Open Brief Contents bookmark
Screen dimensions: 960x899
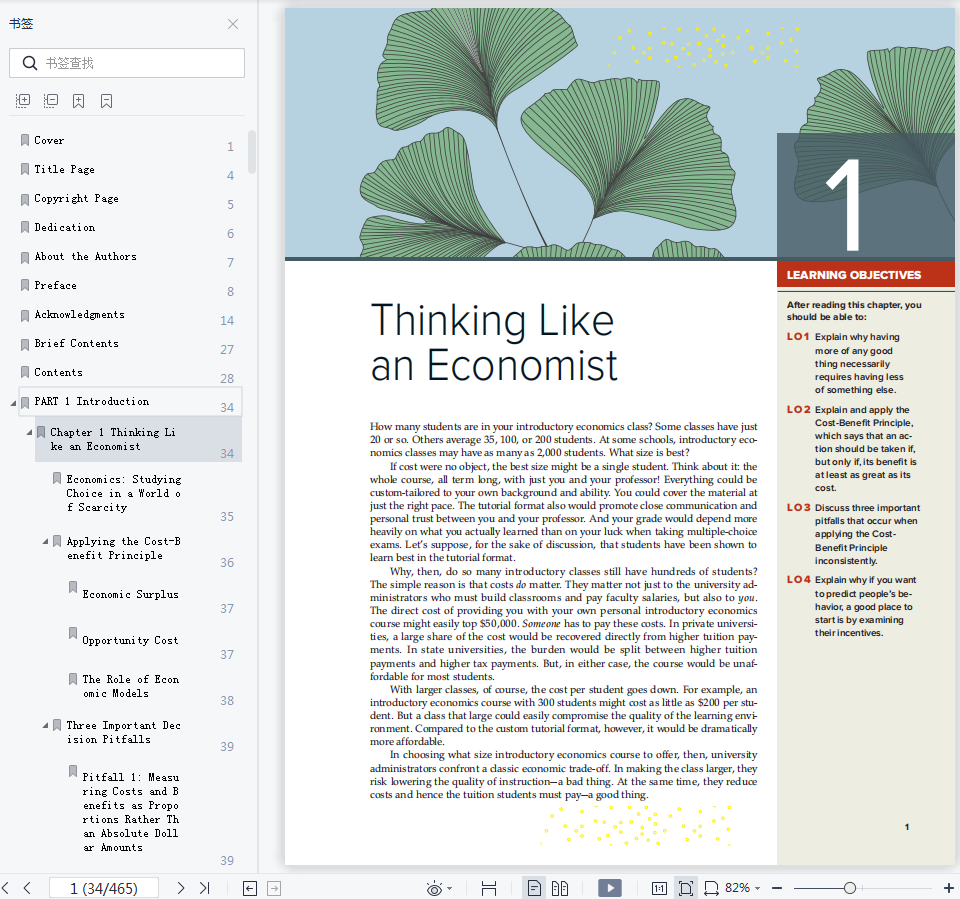coord(77,344)
